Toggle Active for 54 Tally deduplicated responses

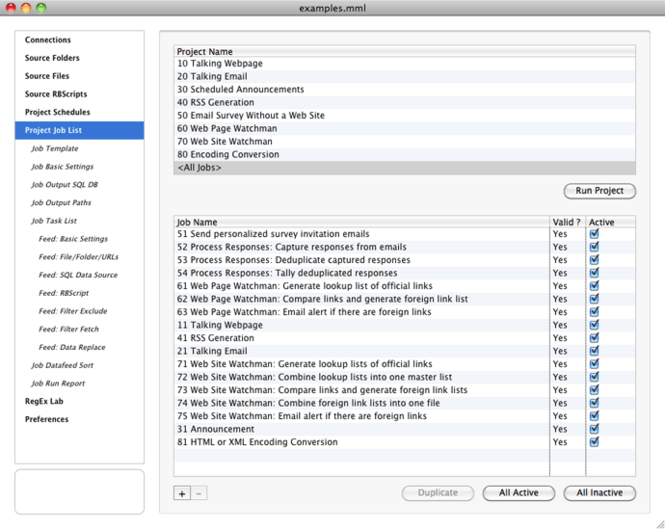point(594,272)
